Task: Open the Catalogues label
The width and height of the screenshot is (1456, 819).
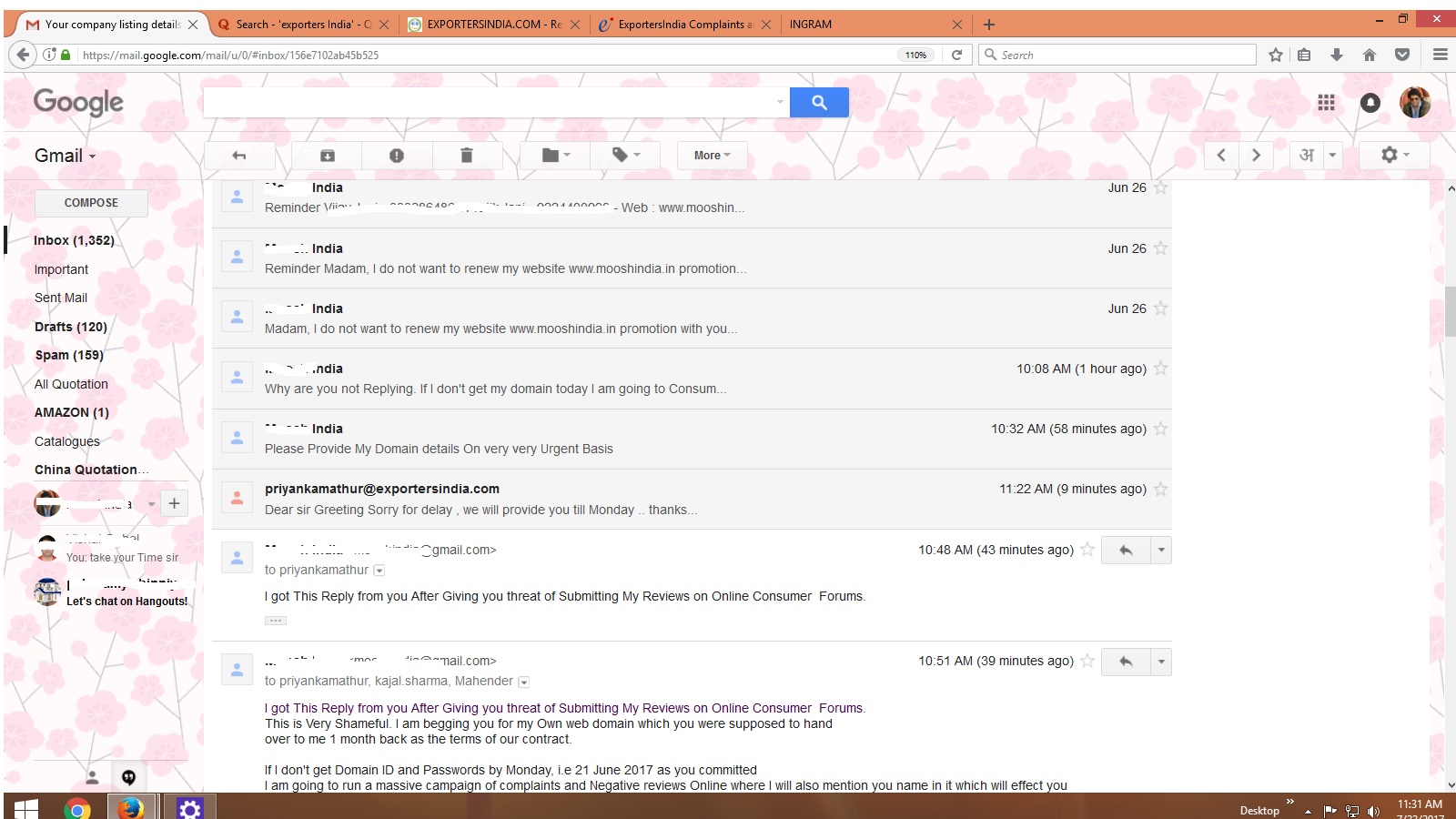Action: point(67,441)
